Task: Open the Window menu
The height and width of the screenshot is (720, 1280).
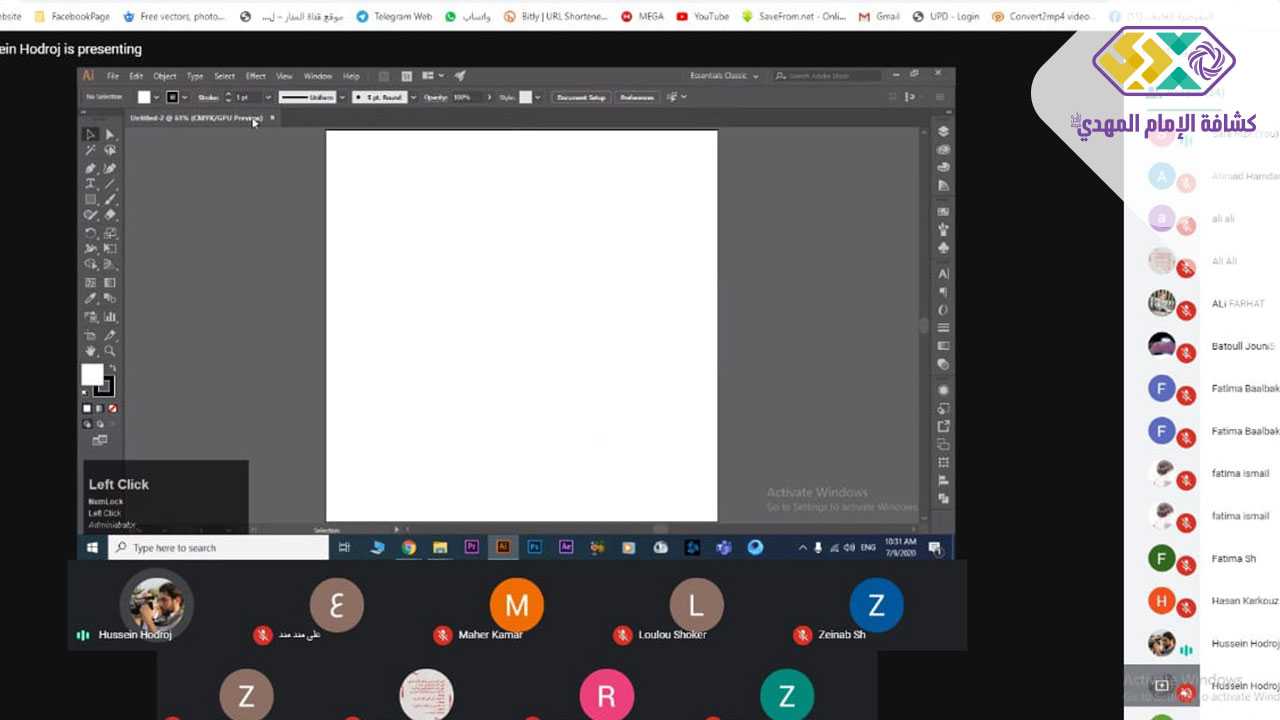Action: 317,76
